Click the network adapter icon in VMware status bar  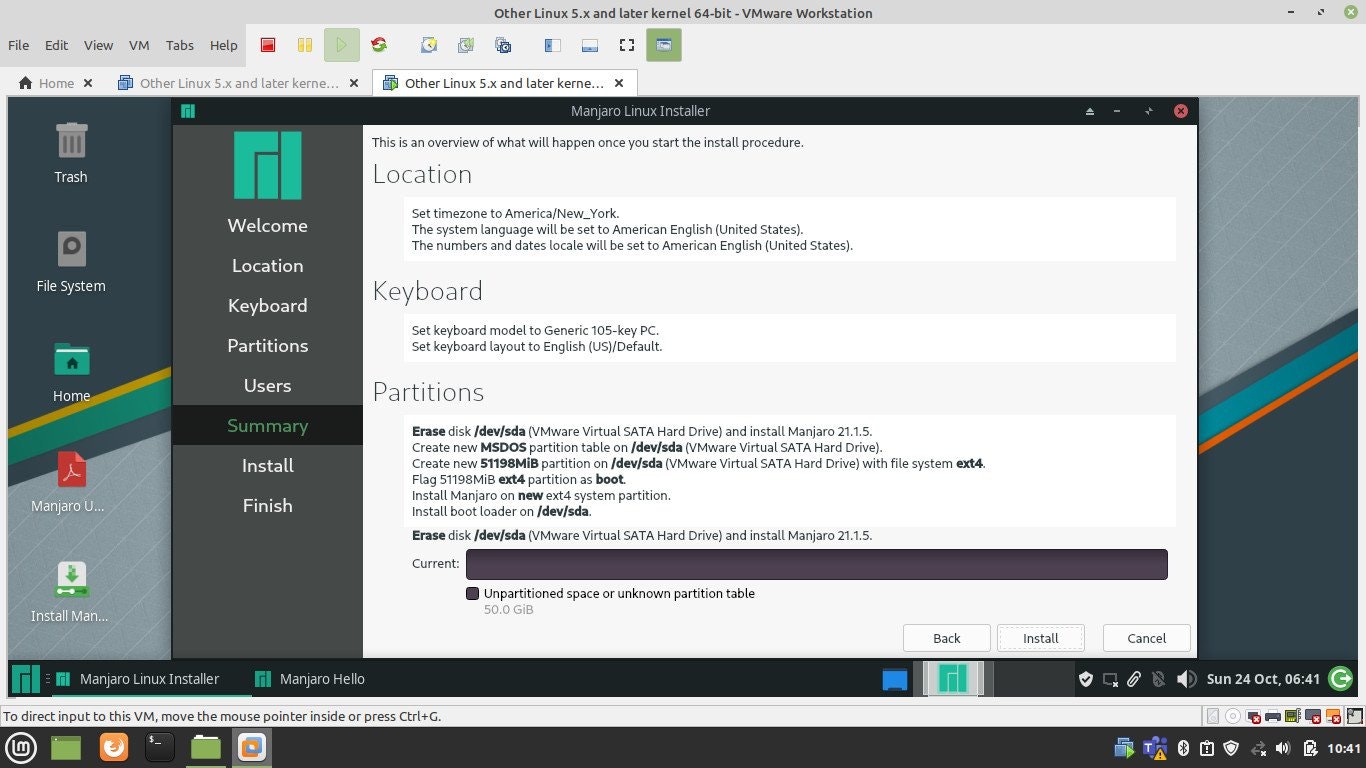1253,716
